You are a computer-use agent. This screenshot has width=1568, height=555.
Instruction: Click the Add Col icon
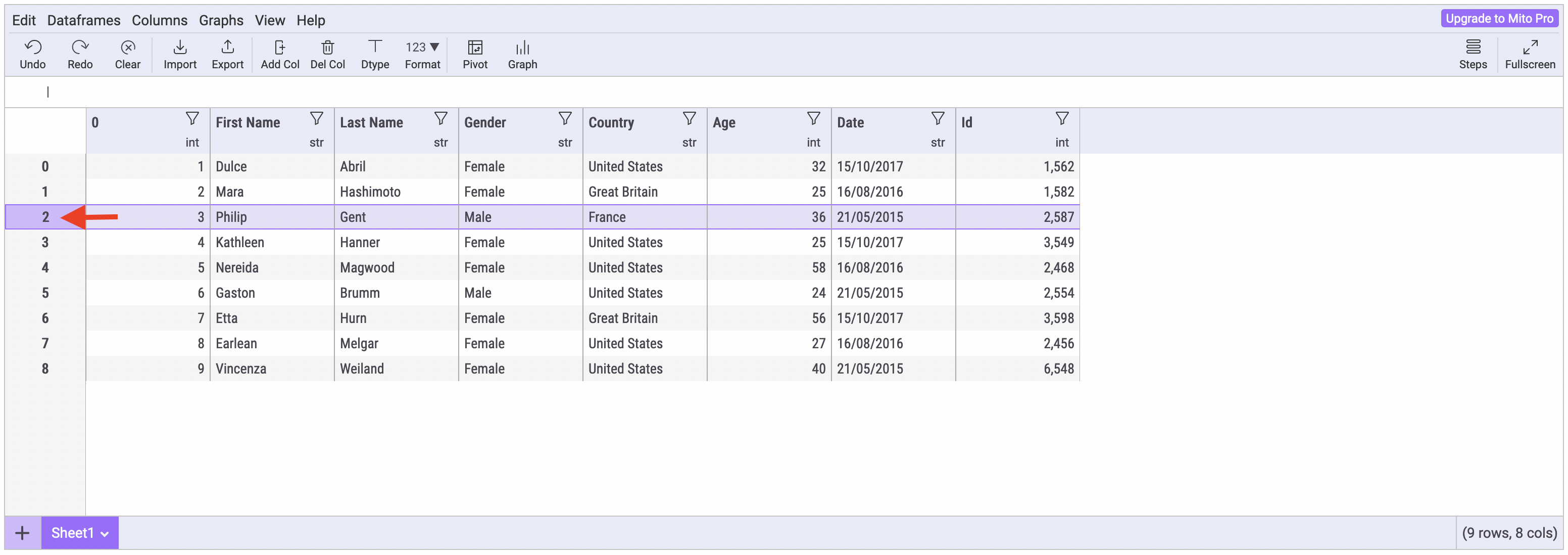(x=280, y=48)
